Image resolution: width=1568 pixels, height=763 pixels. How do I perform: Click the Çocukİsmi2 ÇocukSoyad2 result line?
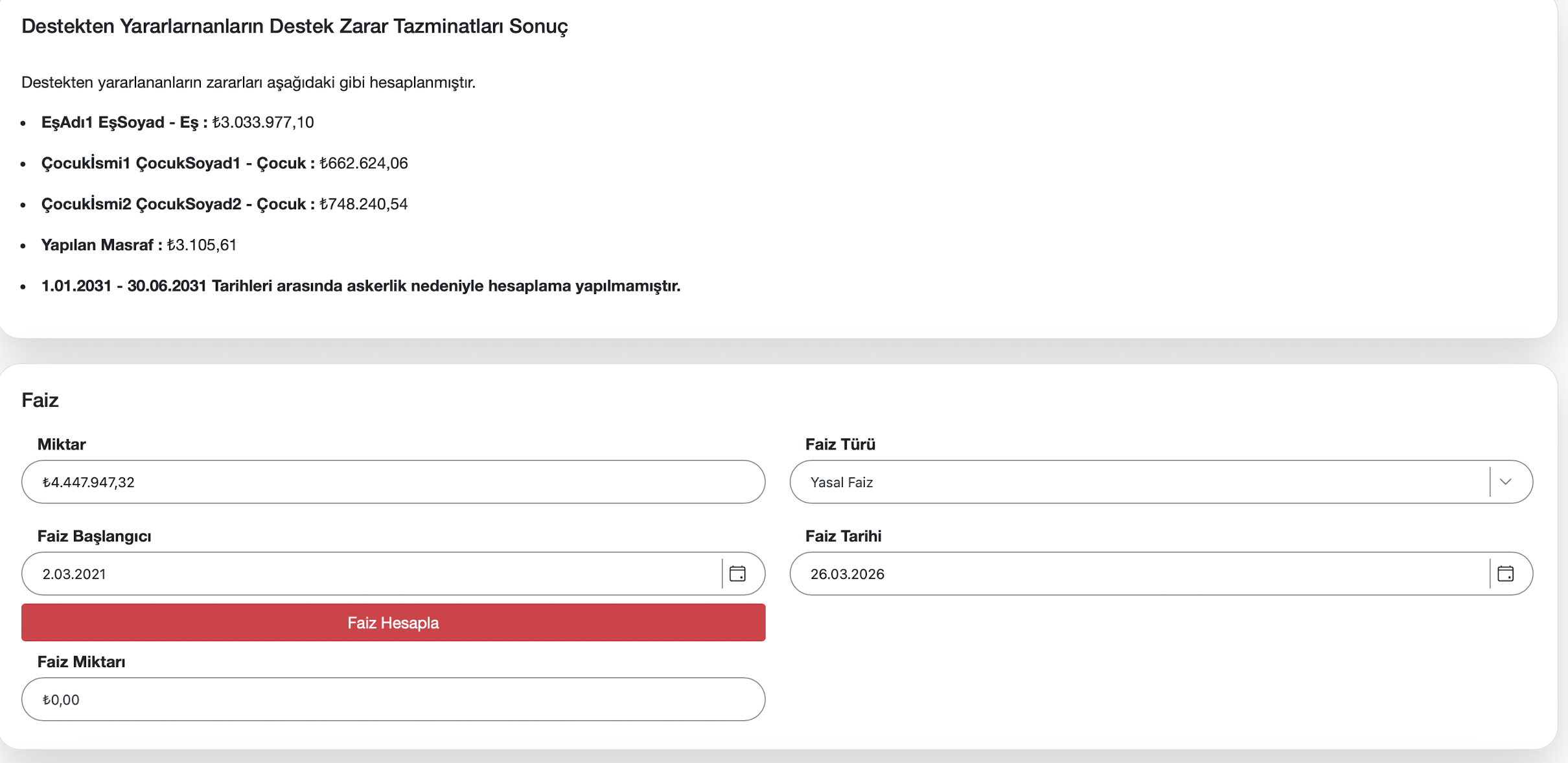click(224, 204)
